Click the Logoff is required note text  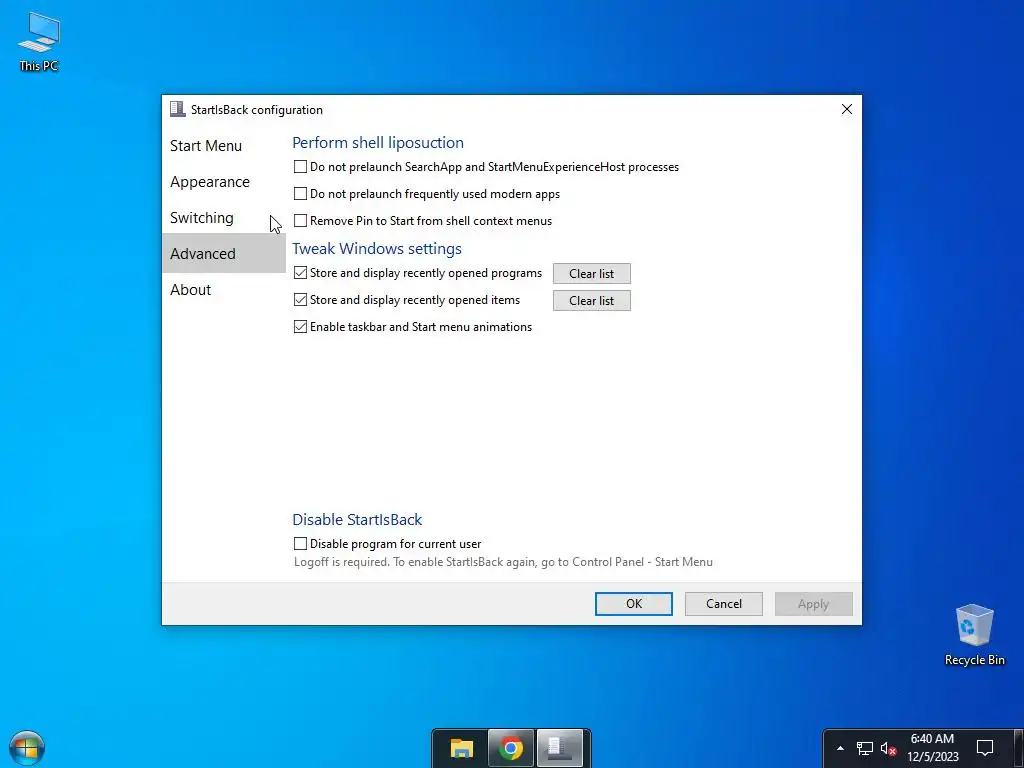pyautogui.click(x=503, y=562)
